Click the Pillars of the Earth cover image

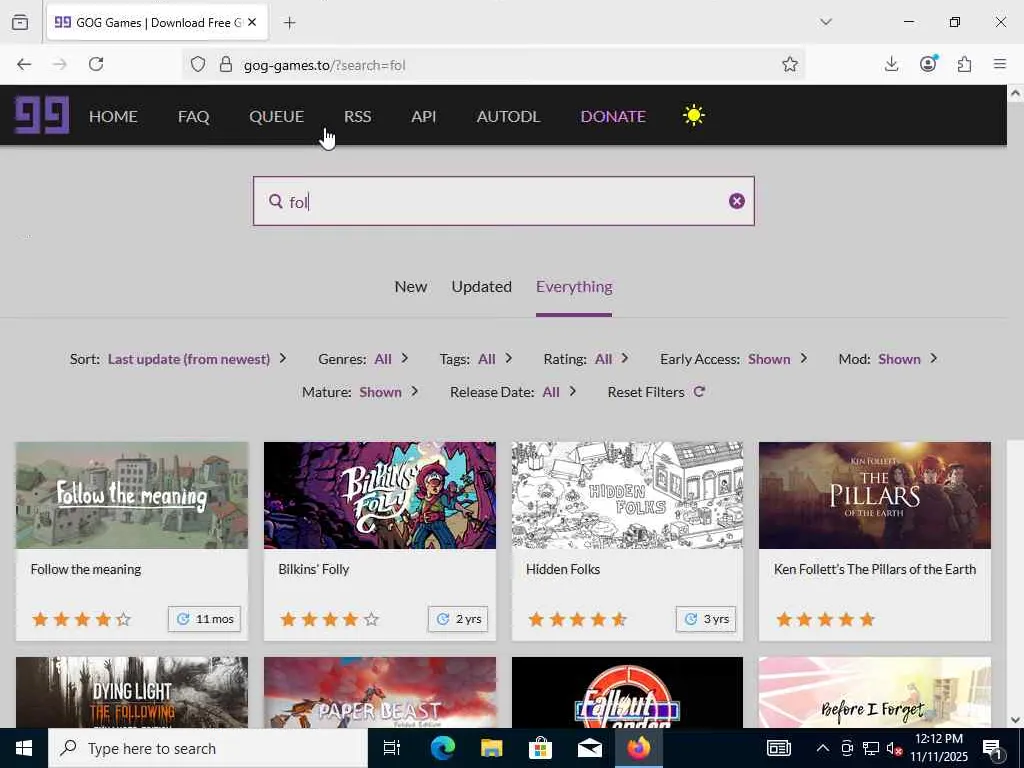874,495
